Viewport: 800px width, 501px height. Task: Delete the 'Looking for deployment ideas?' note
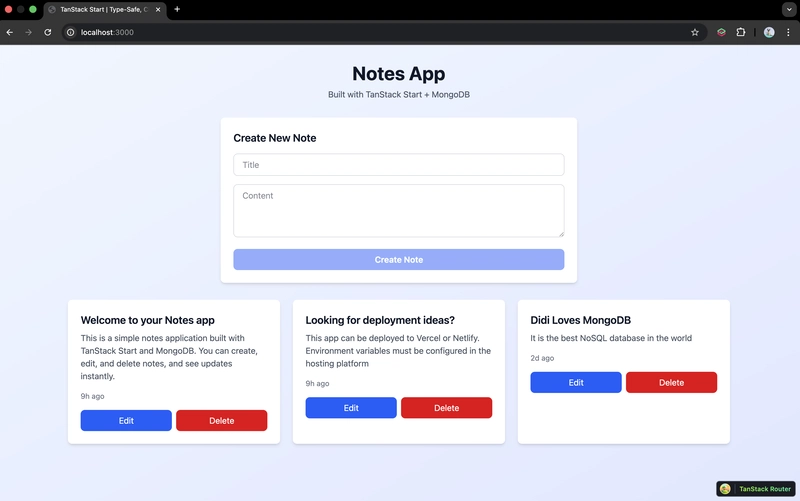coord(446,408)
